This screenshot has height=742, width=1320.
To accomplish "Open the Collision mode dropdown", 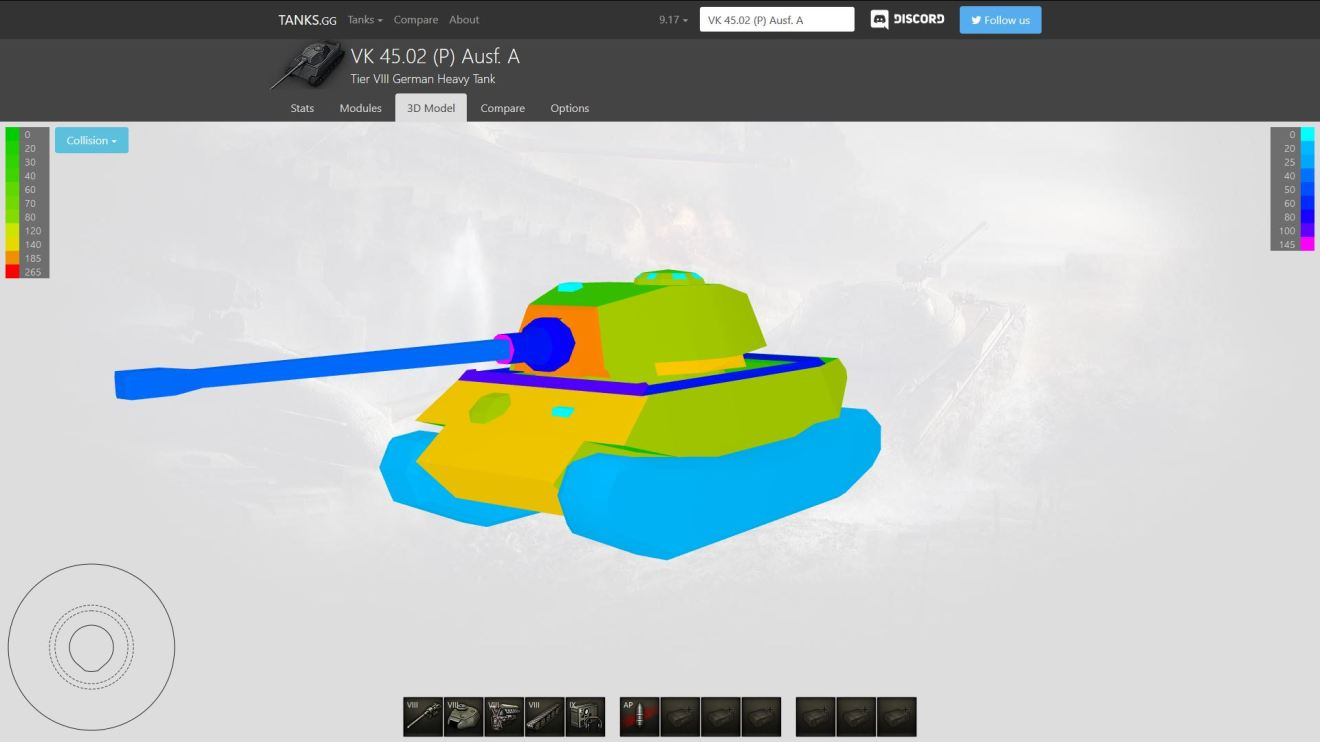I will (x=92, y=141).
